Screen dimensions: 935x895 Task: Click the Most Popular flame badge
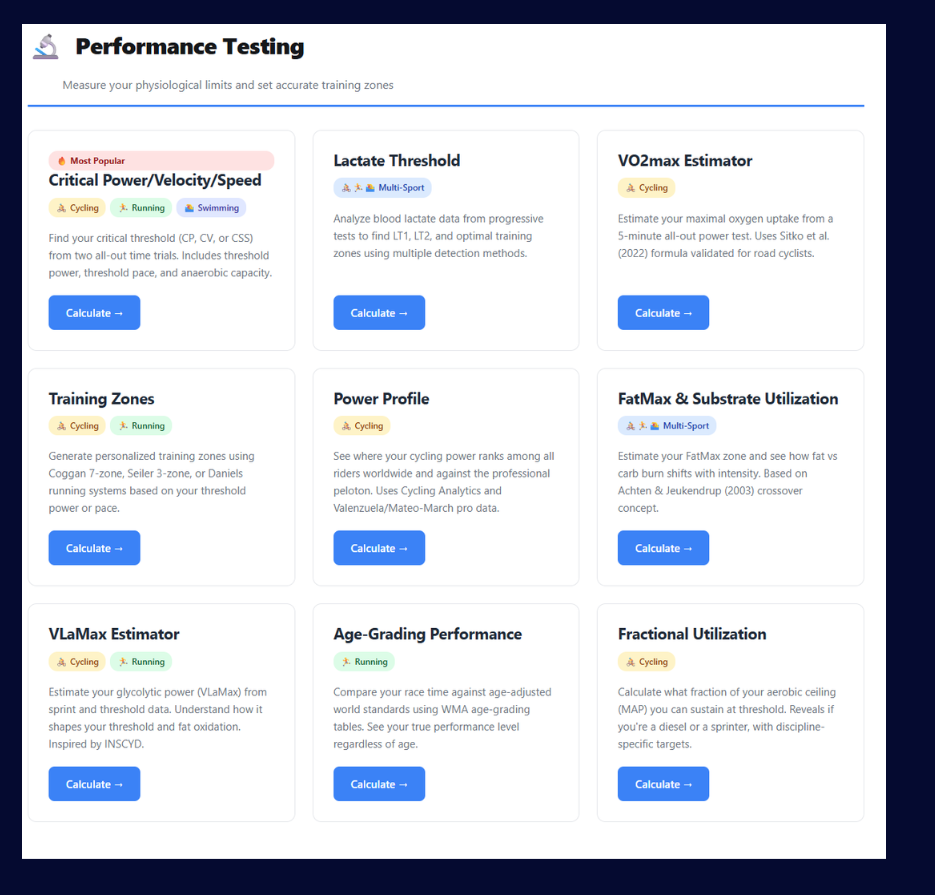click(92, 160)
